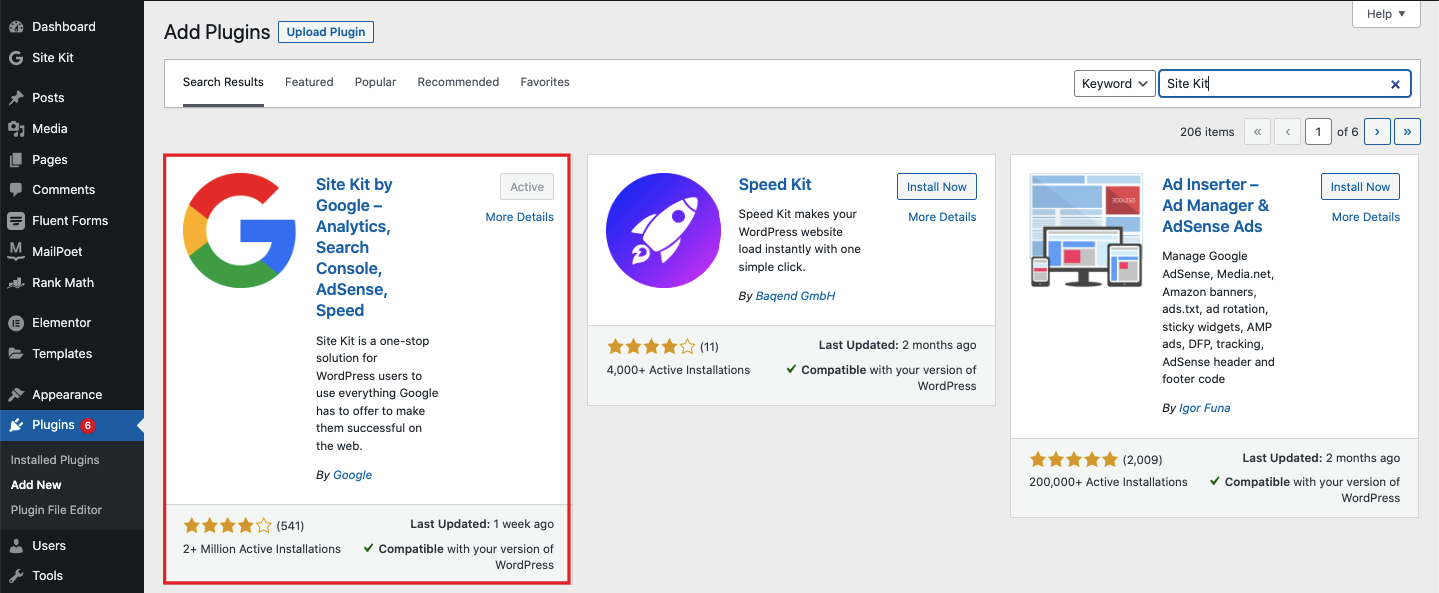Install Now the Ad Inserter plugin
Screen dimensions: 1439x593
(1360, 187)
